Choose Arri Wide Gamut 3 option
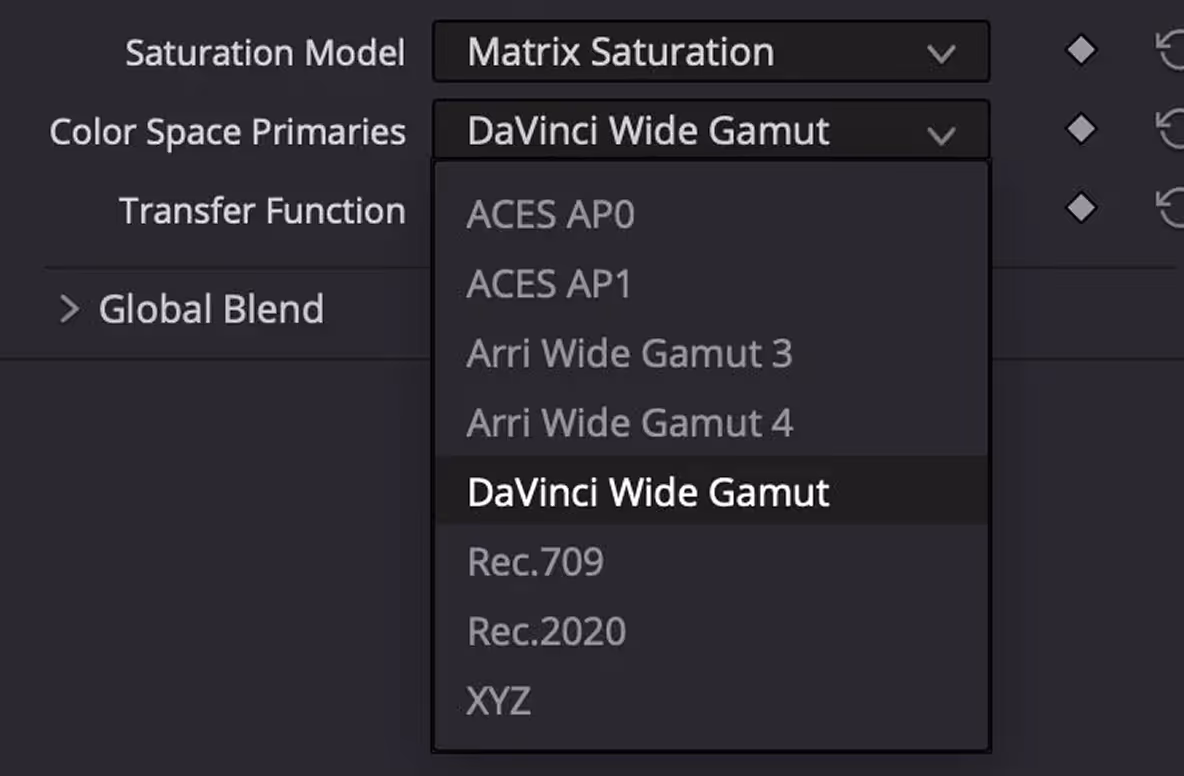The width and height of the screenshot is (1184, 776). point(711,353)
